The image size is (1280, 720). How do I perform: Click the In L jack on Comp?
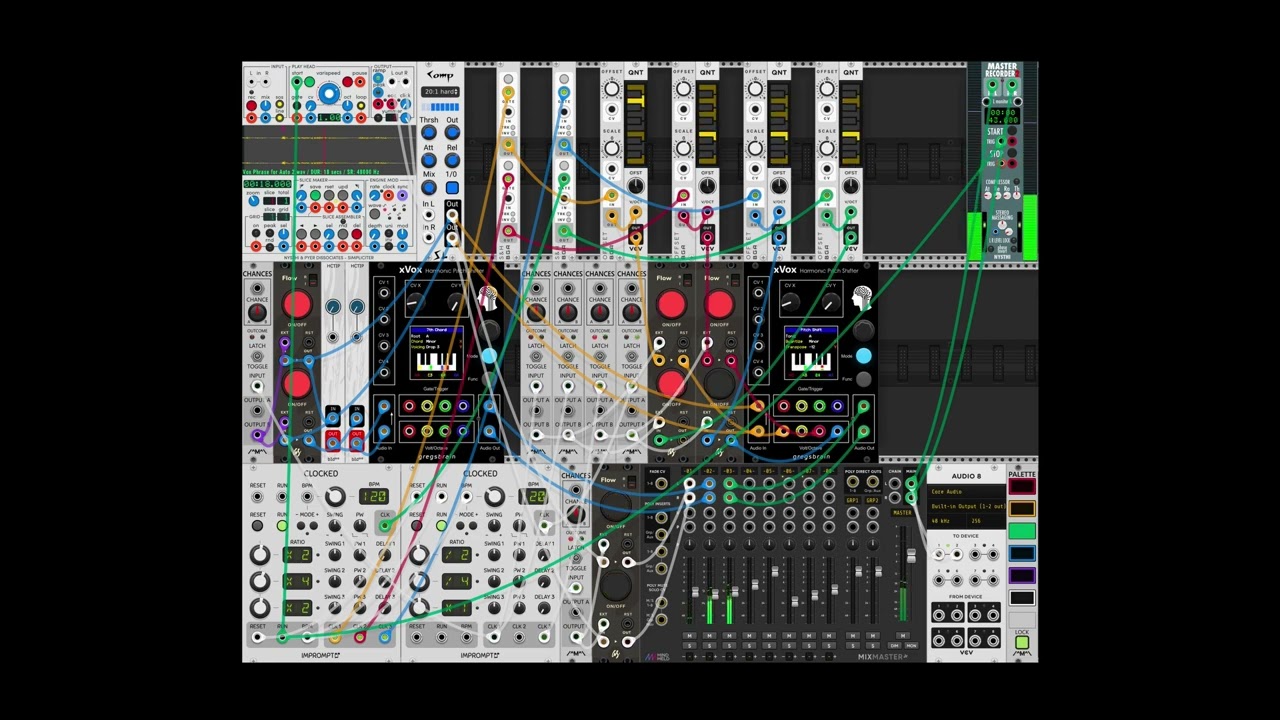pos(428,214)
